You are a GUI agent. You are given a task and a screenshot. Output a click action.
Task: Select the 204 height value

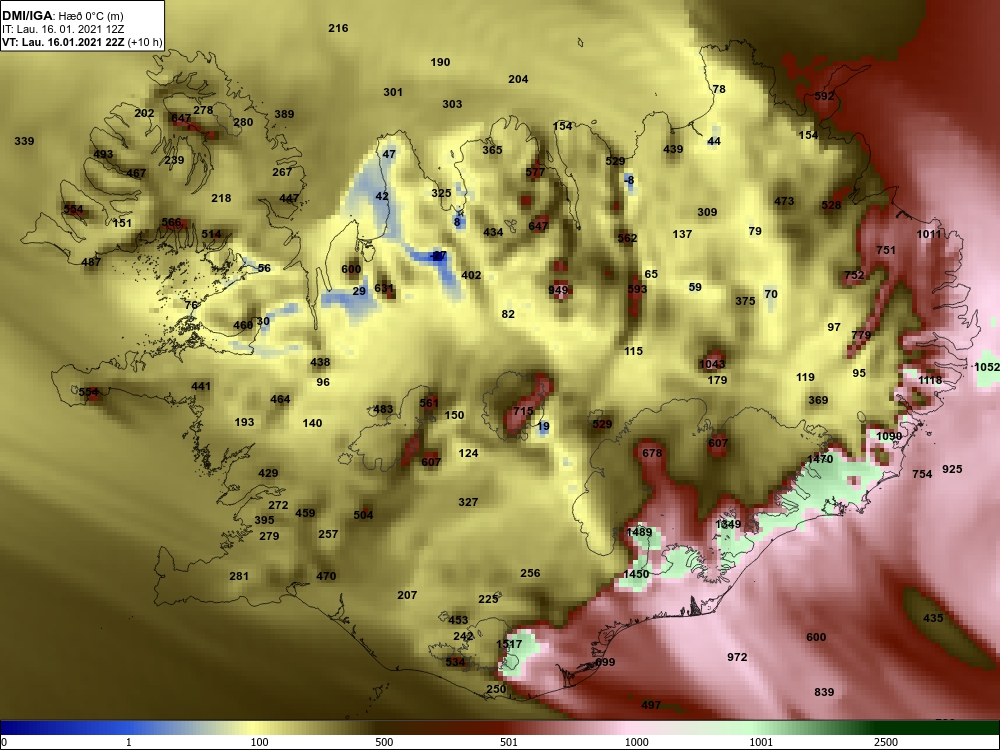(518, 79)
